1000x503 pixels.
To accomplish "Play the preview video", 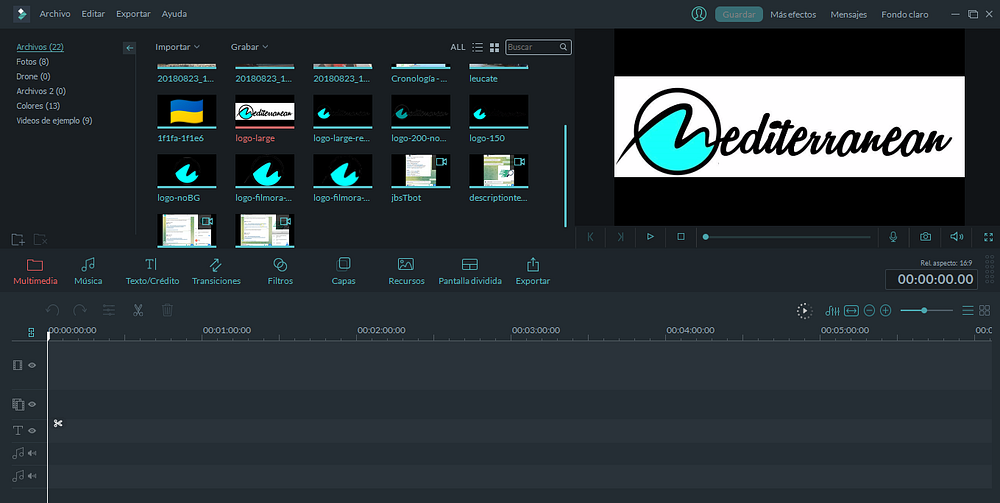I will (x=650, y=237).
